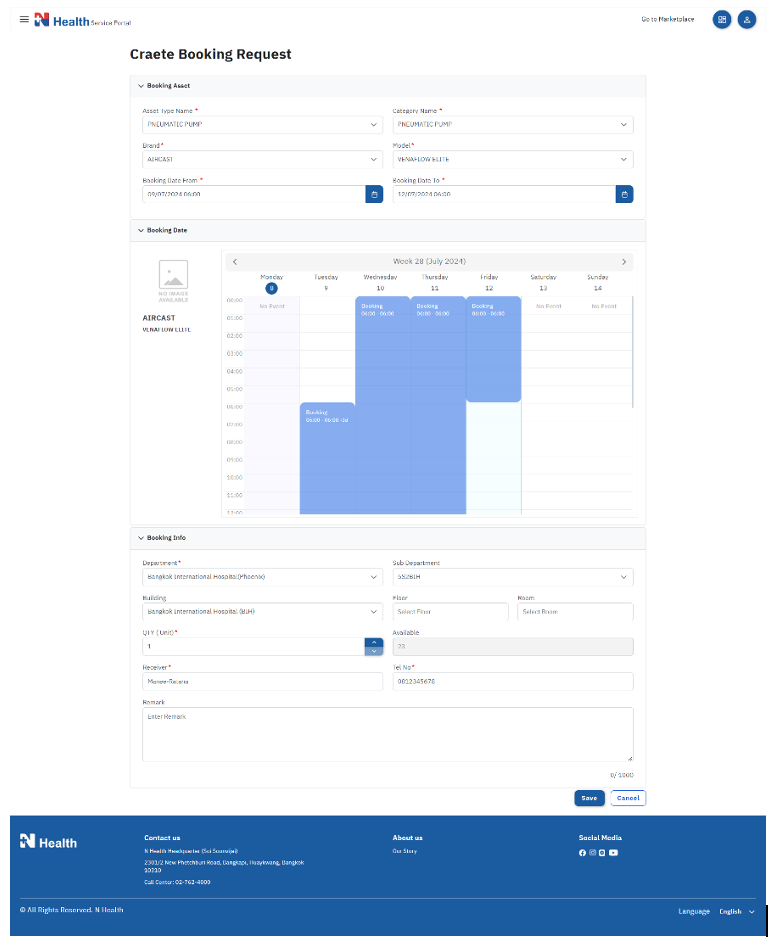The height and width of the screenshot is (938, 772).
Task: Click the N Health Service Portal logo
Action: [83, 20]
